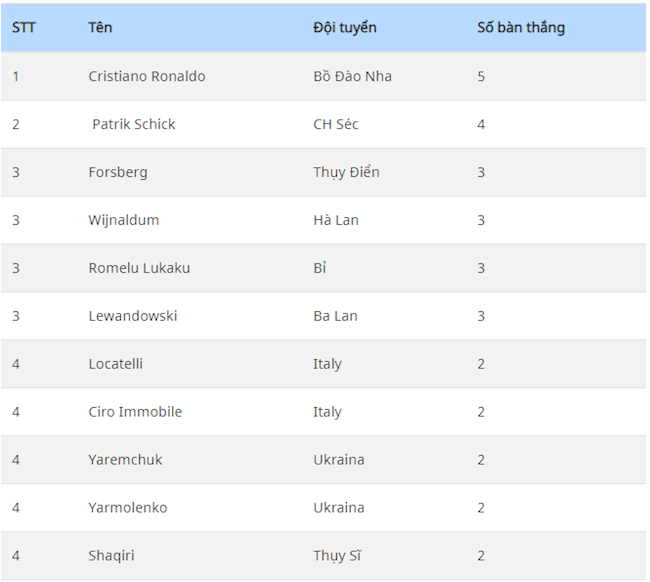Click the Wijnaldum player name
The image size is (650, 582).
pos(124,220)
